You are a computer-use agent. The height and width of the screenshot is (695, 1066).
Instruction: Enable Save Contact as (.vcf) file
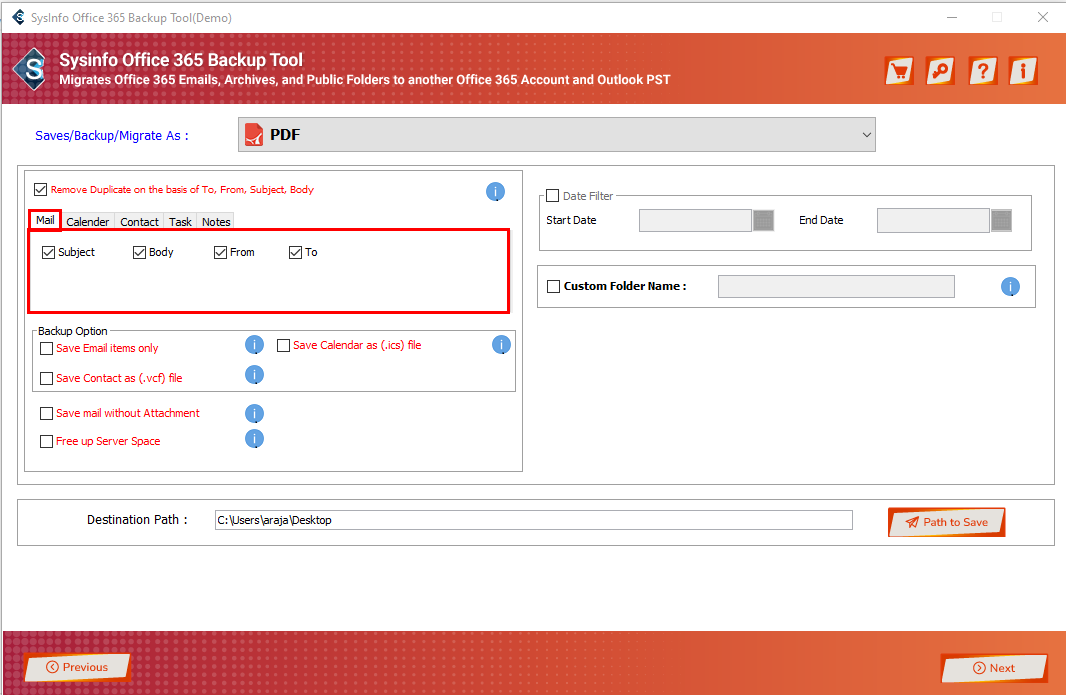[x=46, y=378]
